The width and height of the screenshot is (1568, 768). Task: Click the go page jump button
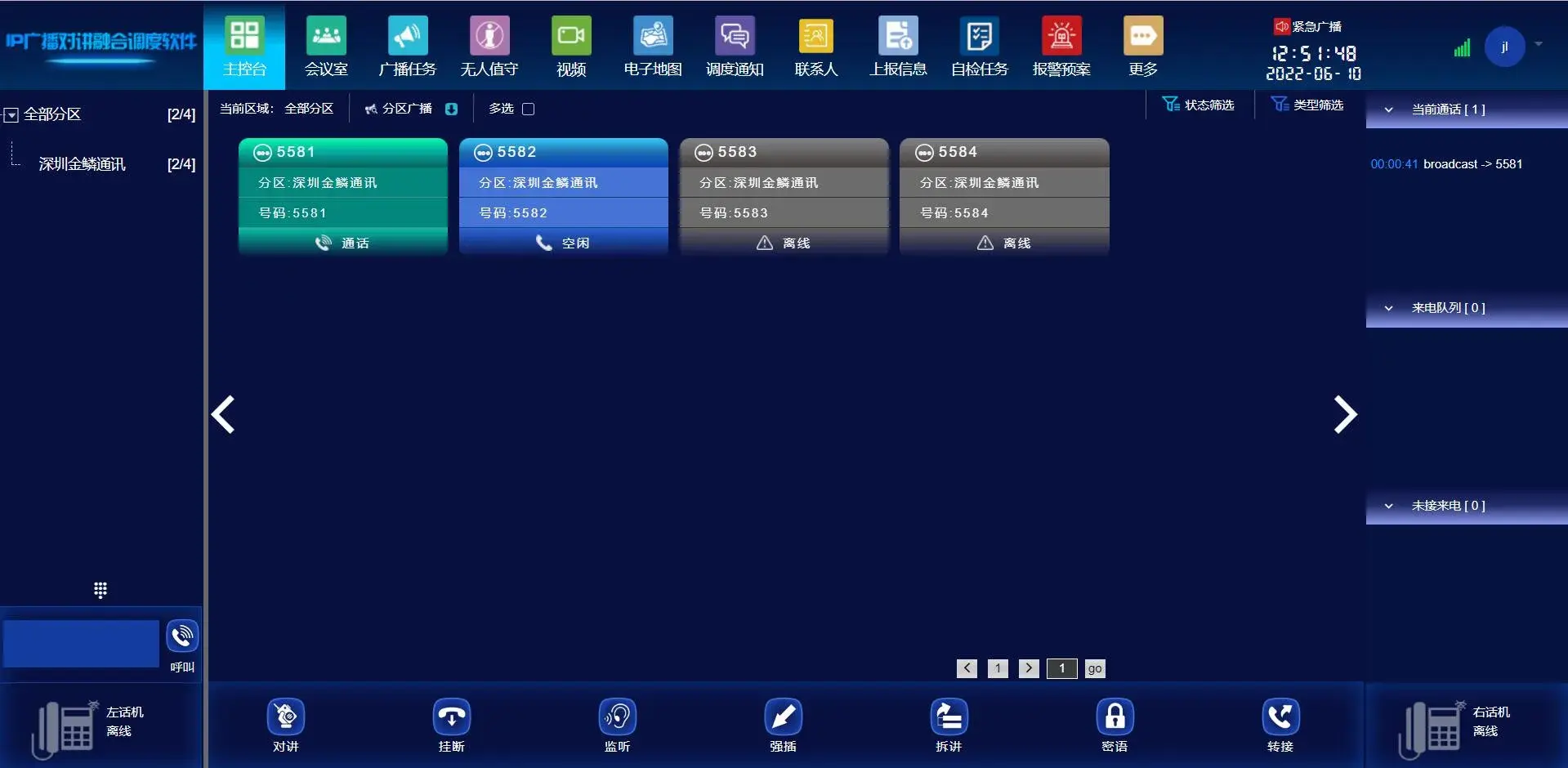[x=1095, y=668]
